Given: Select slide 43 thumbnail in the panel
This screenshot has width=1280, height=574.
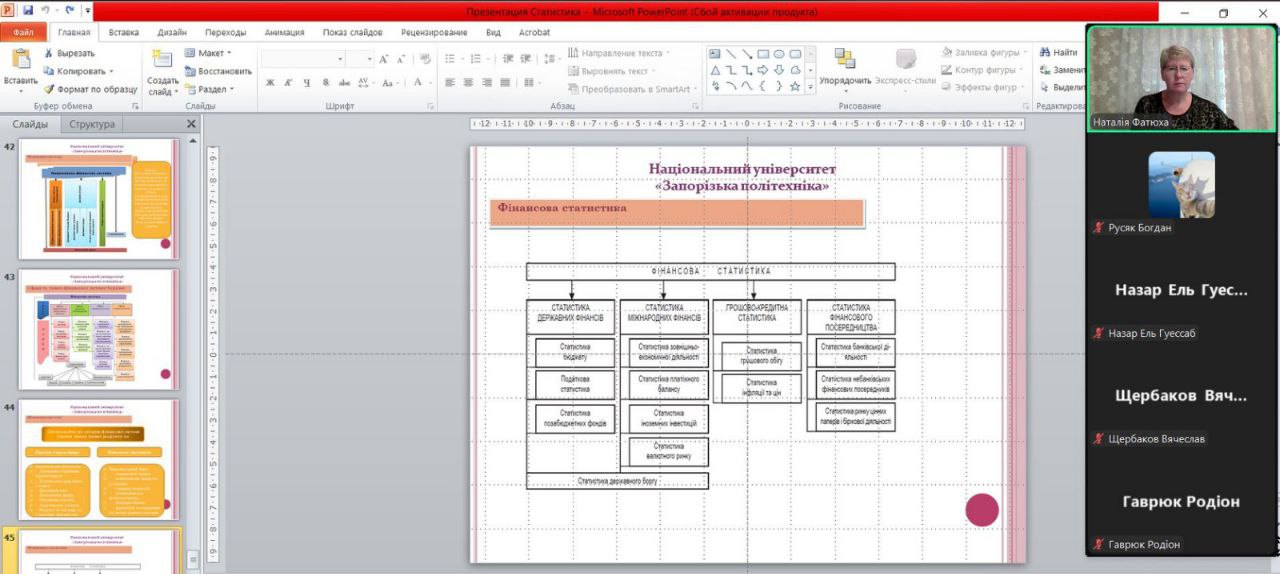Looking at the screenshot, I should click(x=98, y=329).
